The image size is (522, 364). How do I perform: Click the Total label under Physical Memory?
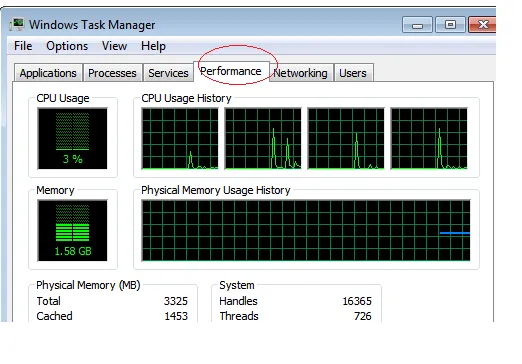(49, 301)
